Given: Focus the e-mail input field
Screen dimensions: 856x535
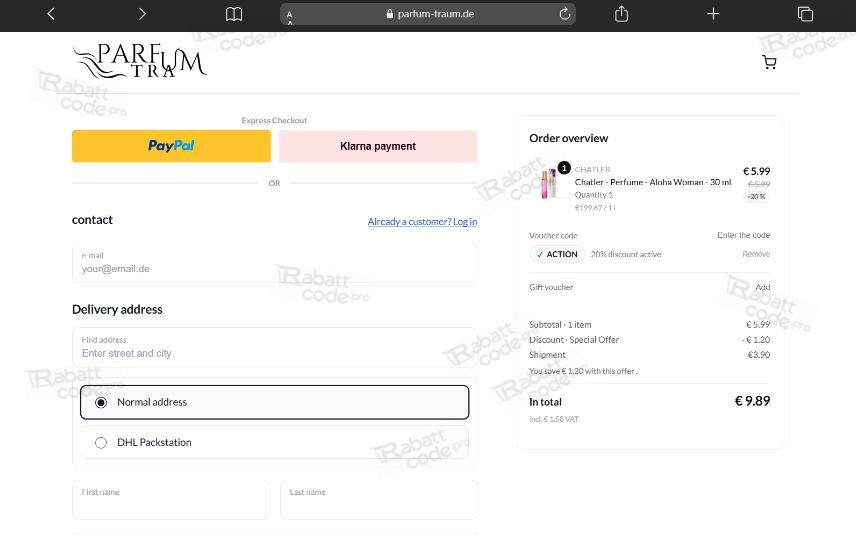Looking at the screenshot, I should click(x=275, y=263).
